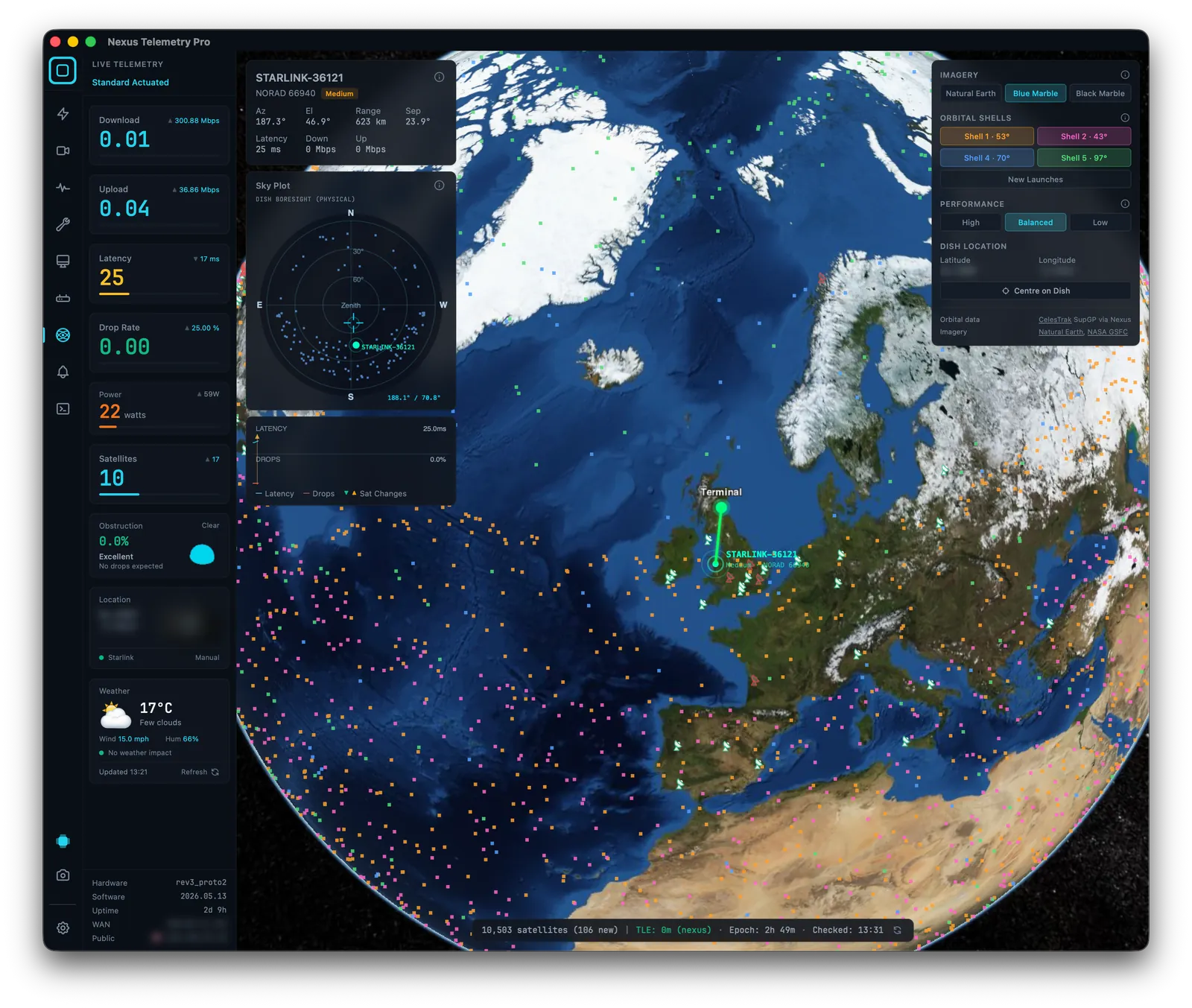Toggle orbital Shell 1 · 53°
This screenshot has width=1192, height=1008.
pyautogui.click(x=986, y=136)
